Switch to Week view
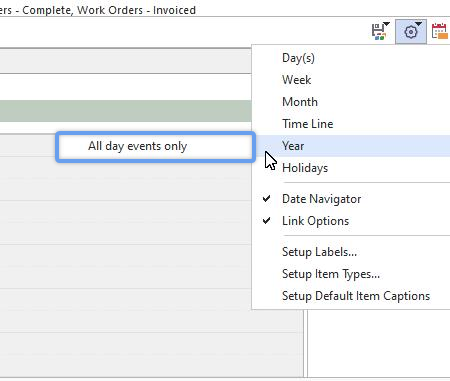 click(351, 80)
